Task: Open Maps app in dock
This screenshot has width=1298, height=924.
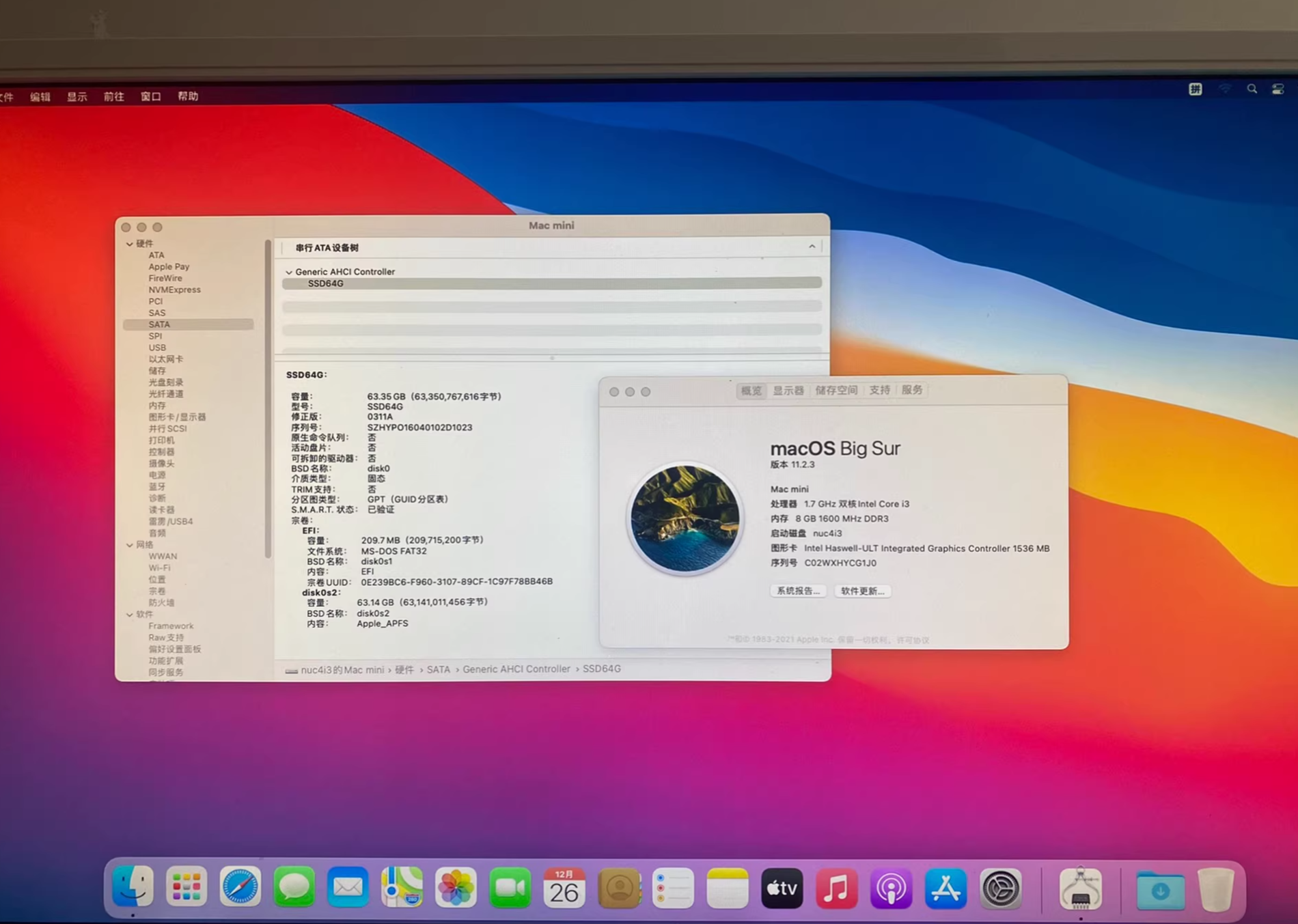Action: click(x=402, y=887)
